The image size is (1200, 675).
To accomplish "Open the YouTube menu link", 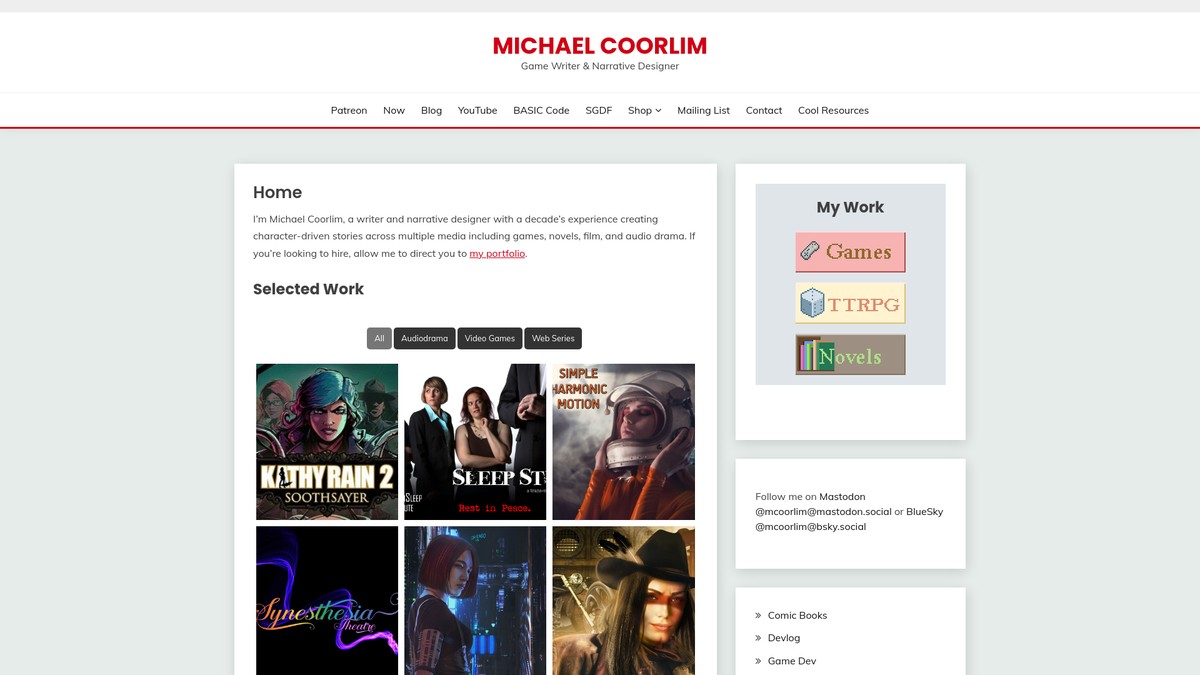I will 477,111.
